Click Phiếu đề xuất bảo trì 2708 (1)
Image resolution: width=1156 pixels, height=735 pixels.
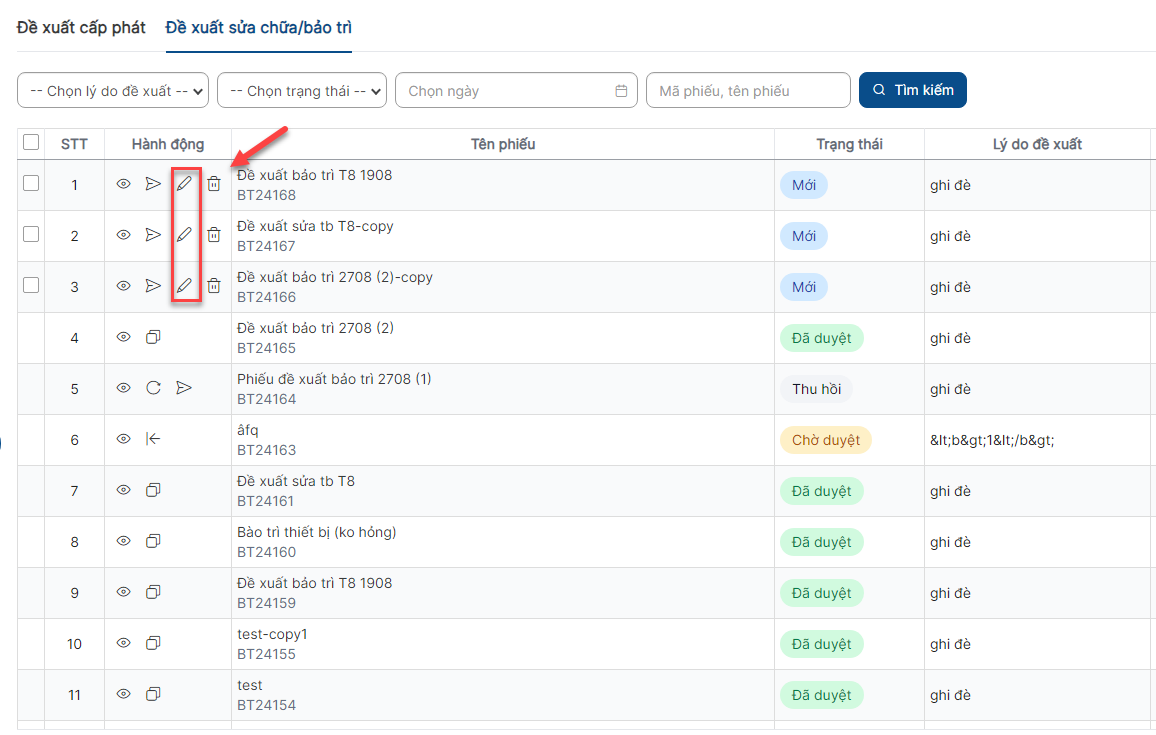(x=334, y=379)
